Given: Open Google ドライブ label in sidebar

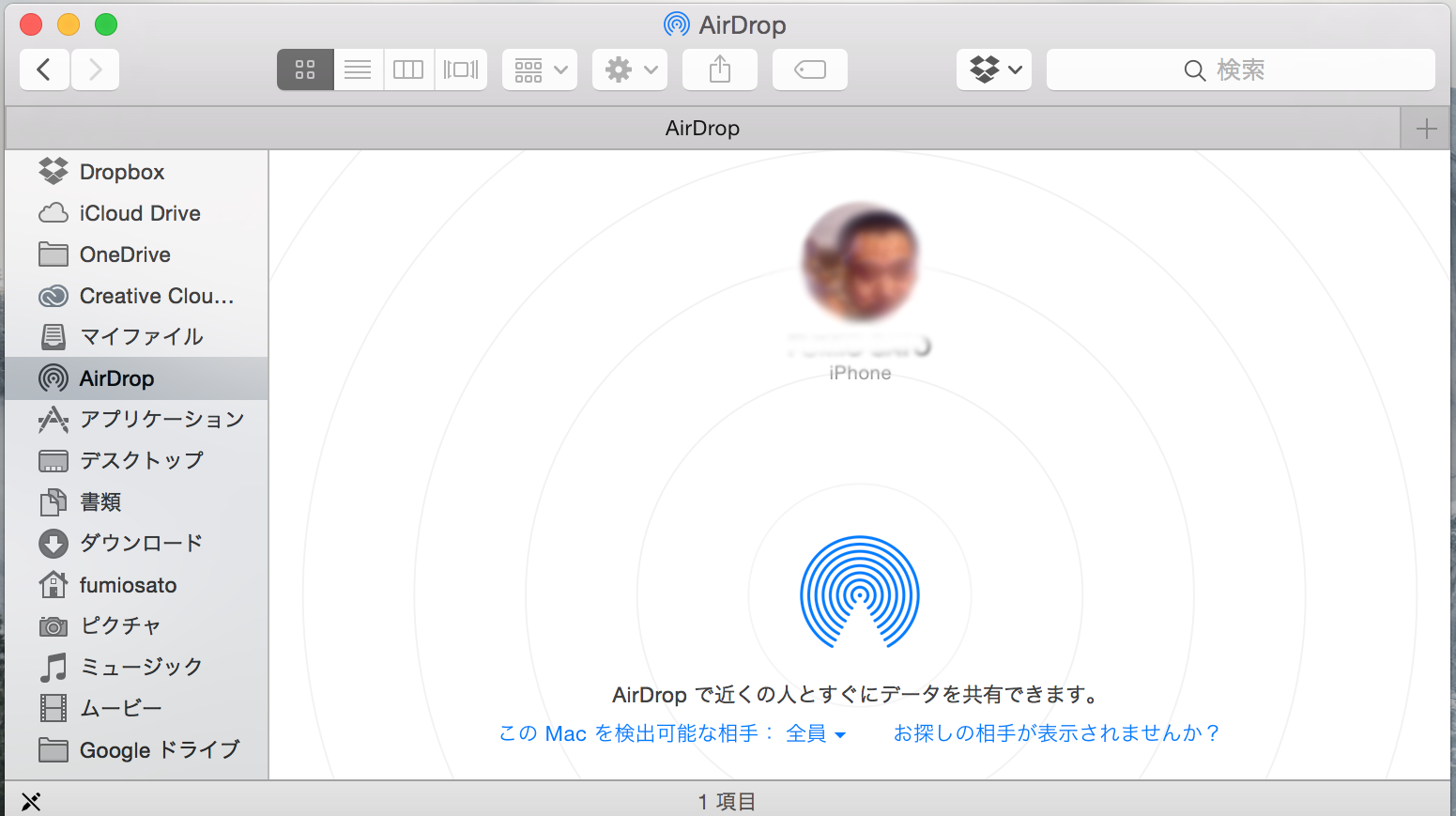Looking at the screenshot, I should [x=160, y=750].
